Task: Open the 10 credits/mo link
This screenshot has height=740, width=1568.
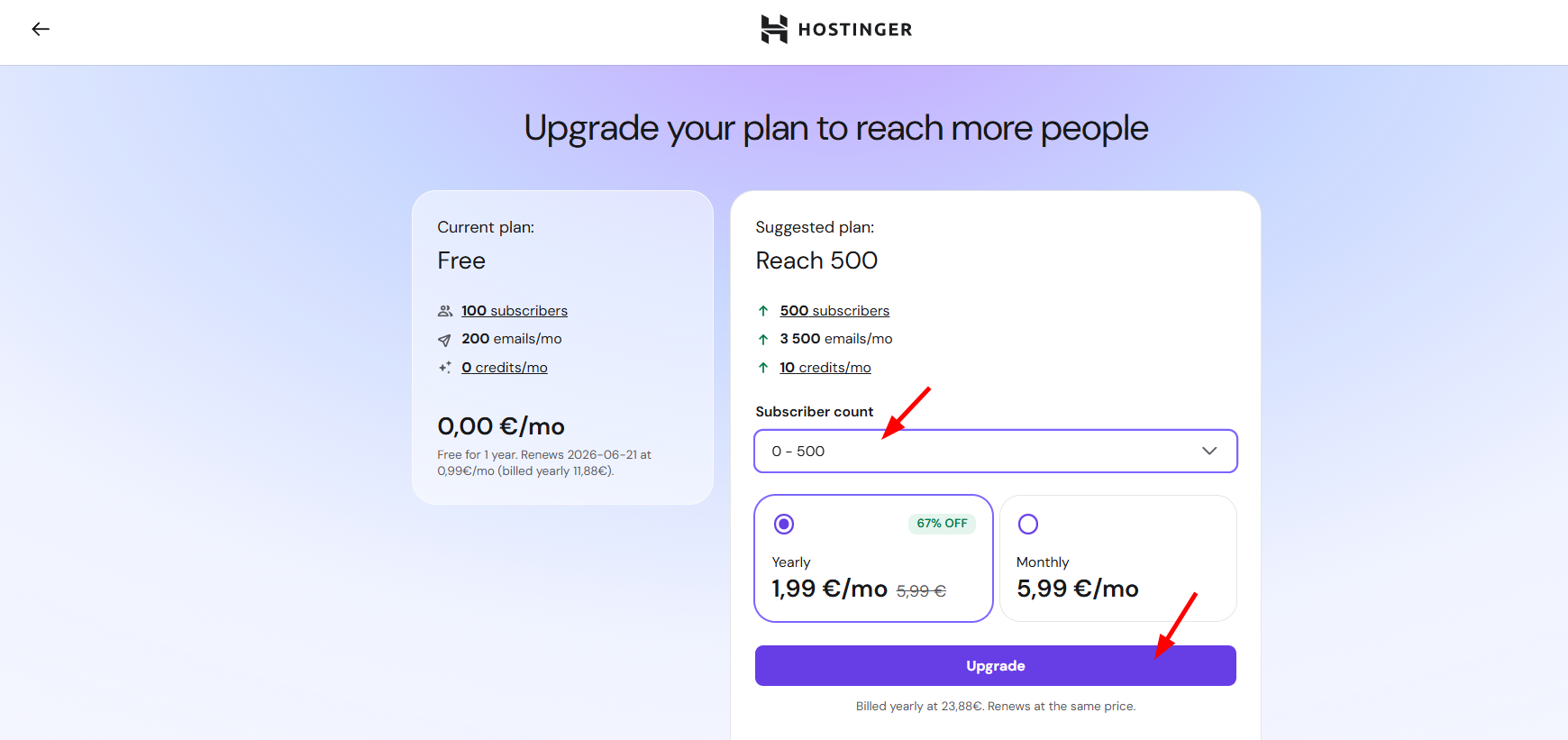Action: point(825,368)
